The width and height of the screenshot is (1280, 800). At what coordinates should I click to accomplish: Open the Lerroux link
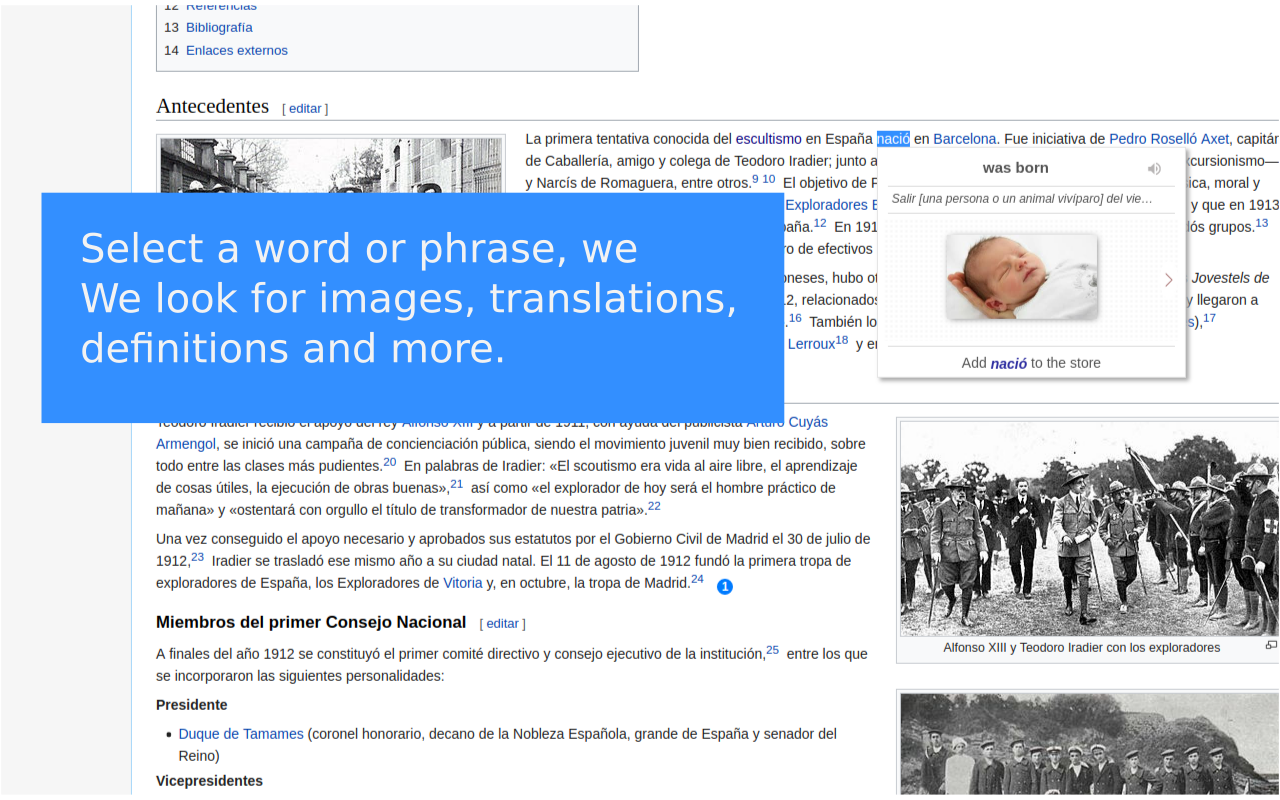pos(810,344)
